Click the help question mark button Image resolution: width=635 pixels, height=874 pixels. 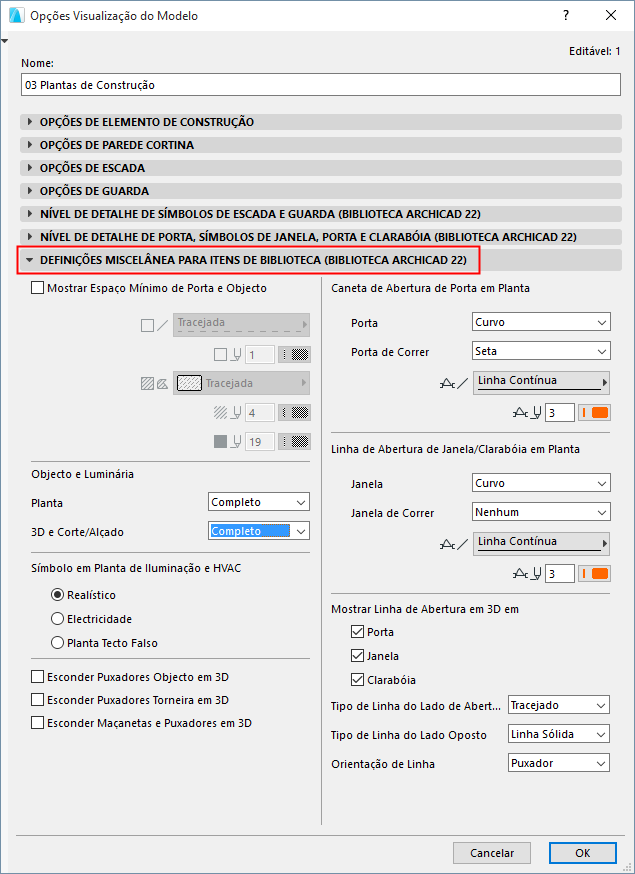566,16
